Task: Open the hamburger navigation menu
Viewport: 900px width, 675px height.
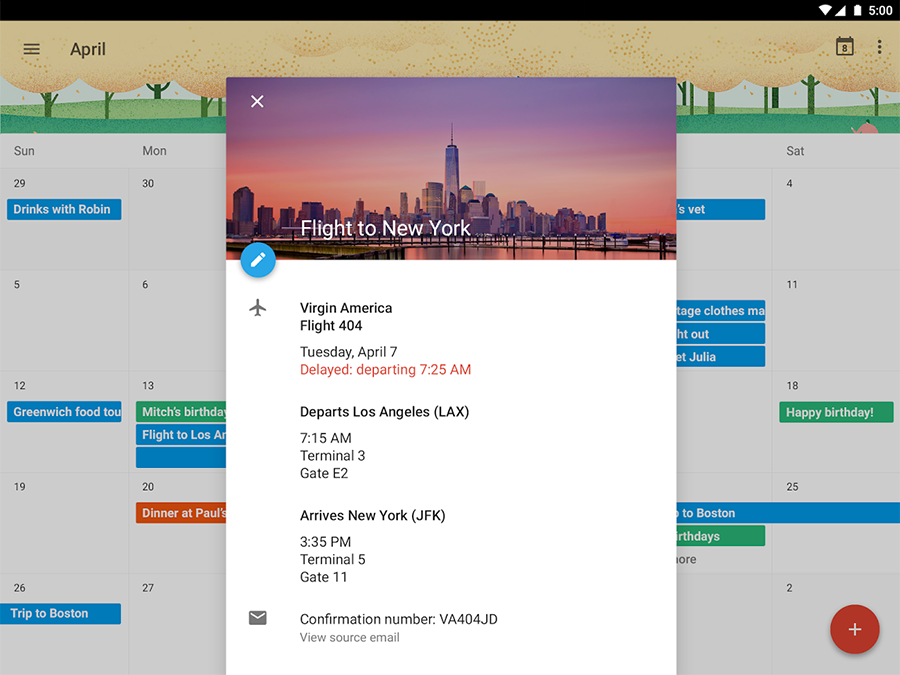Action: [32, 49]
